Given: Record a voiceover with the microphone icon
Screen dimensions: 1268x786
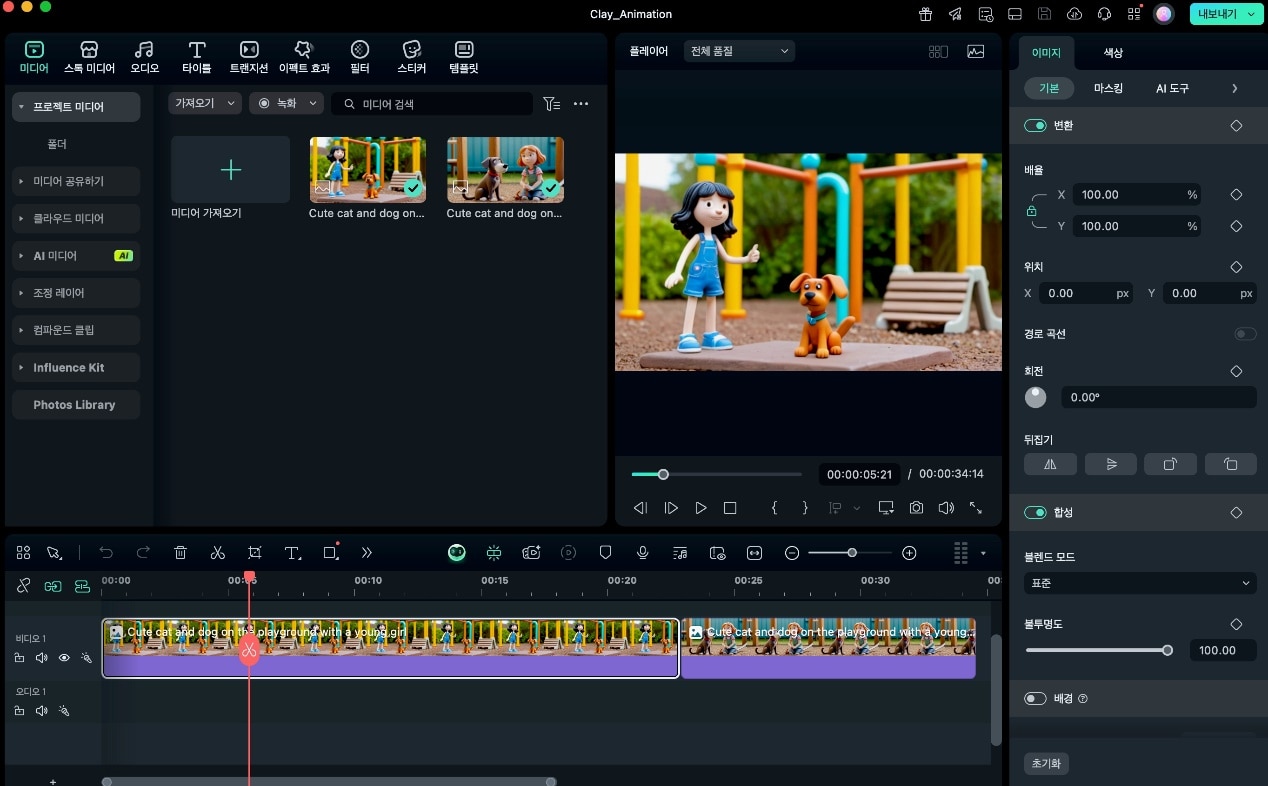Looking at the screenshot, I should [642, 552].
